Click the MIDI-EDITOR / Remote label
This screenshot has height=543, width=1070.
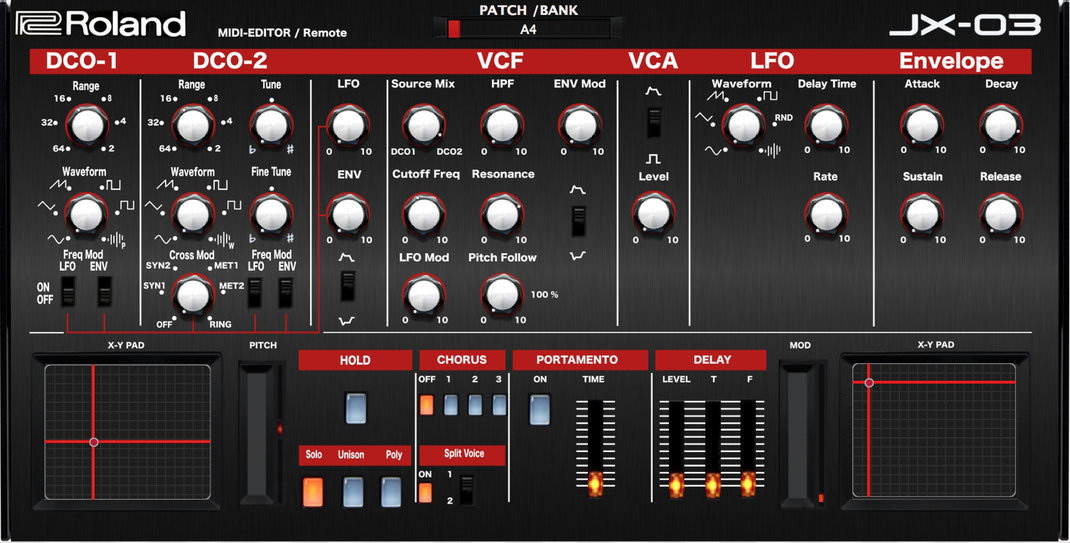[x=282, y=33]
